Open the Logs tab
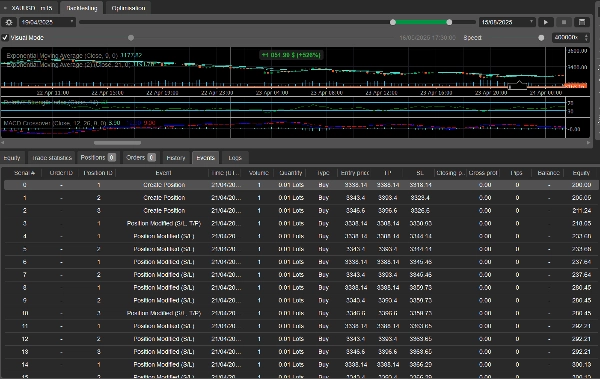 235,158
